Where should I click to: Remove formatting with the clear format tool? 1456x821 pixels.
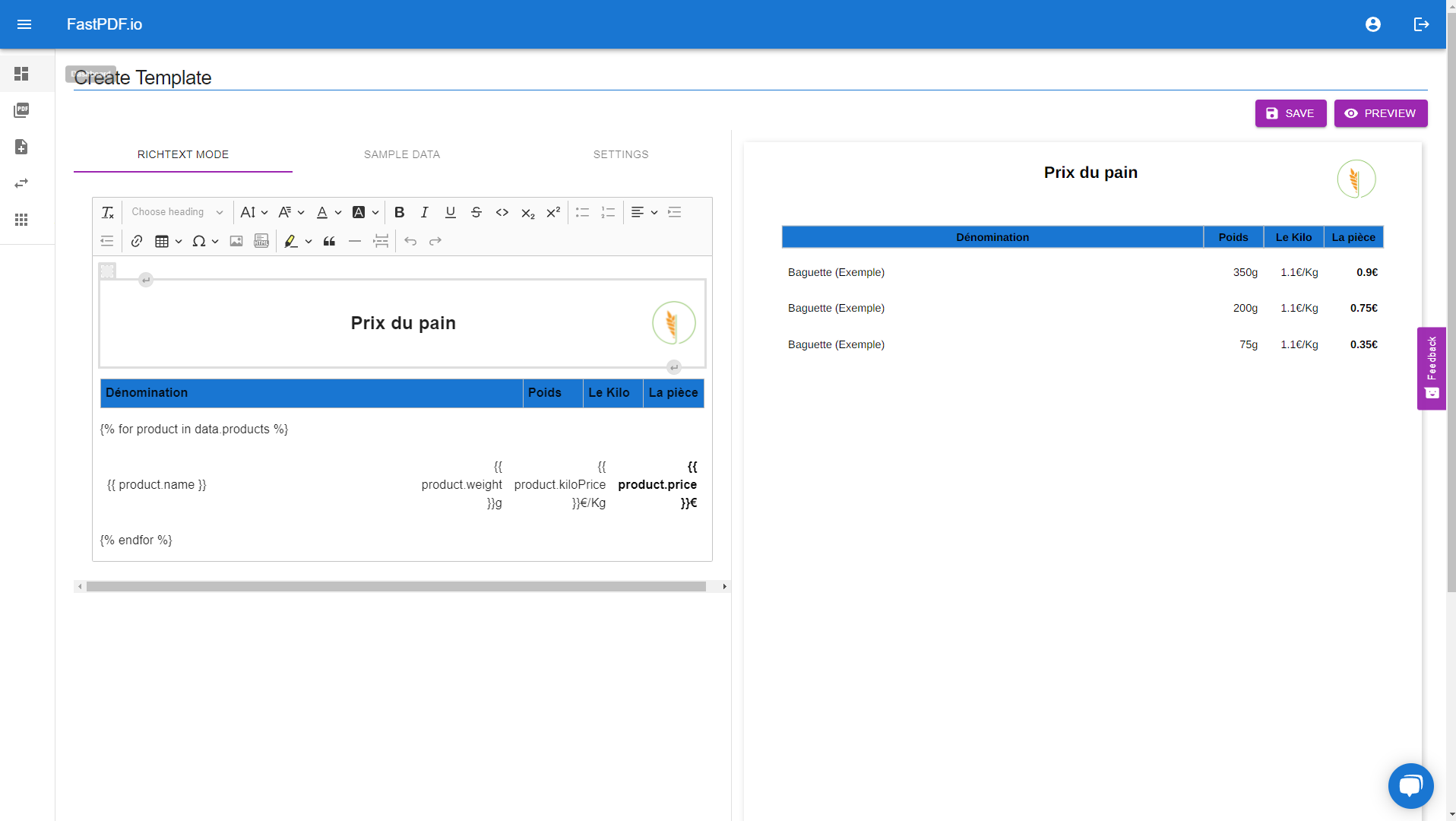(107, 212)
